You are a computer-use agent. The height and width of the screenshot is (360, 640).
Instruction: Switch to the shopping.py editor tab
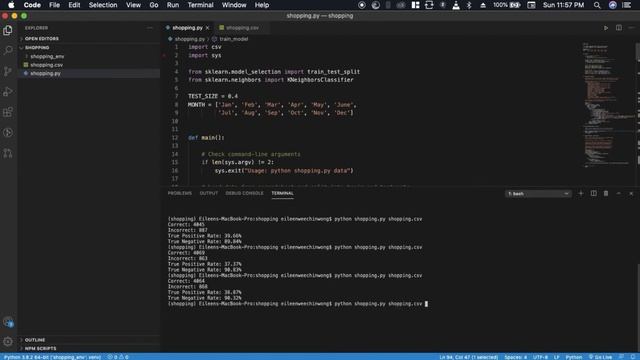[x=187, y=28]
